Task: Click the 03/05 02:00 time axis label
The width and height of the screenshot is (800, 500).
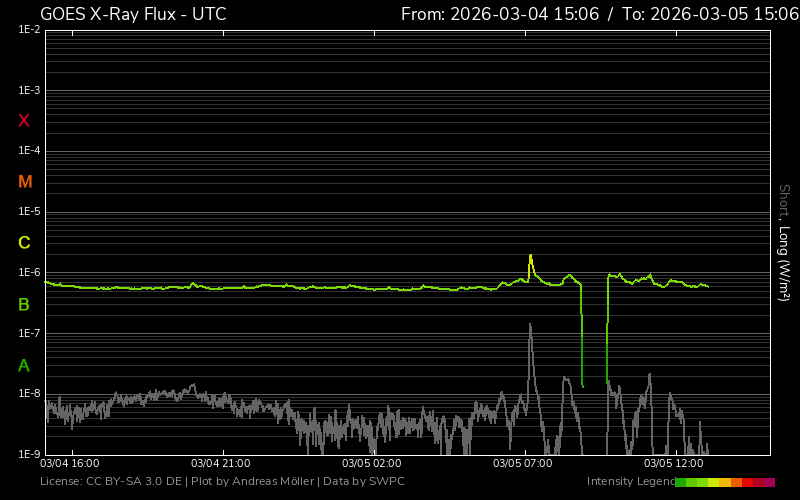Action: (371, 464)
